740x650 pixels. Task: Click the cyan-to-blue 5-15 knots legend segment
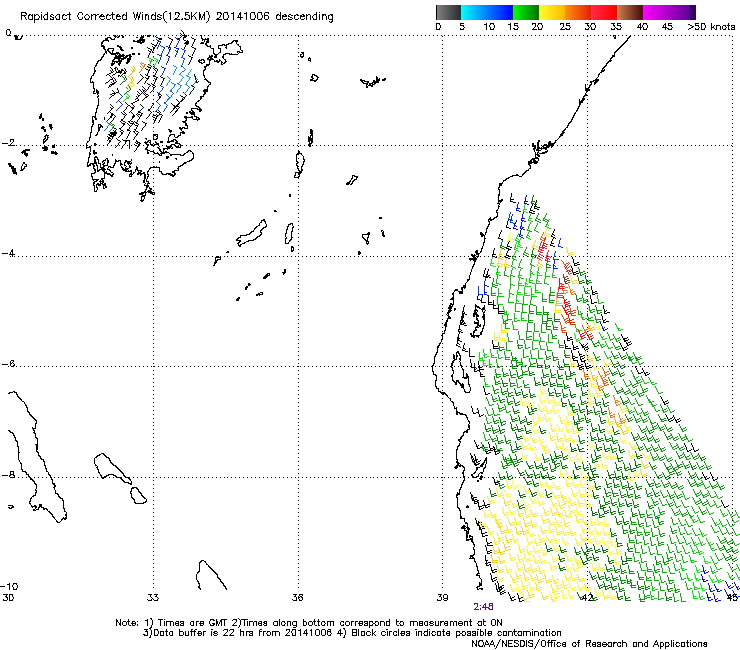click(487, 12)
